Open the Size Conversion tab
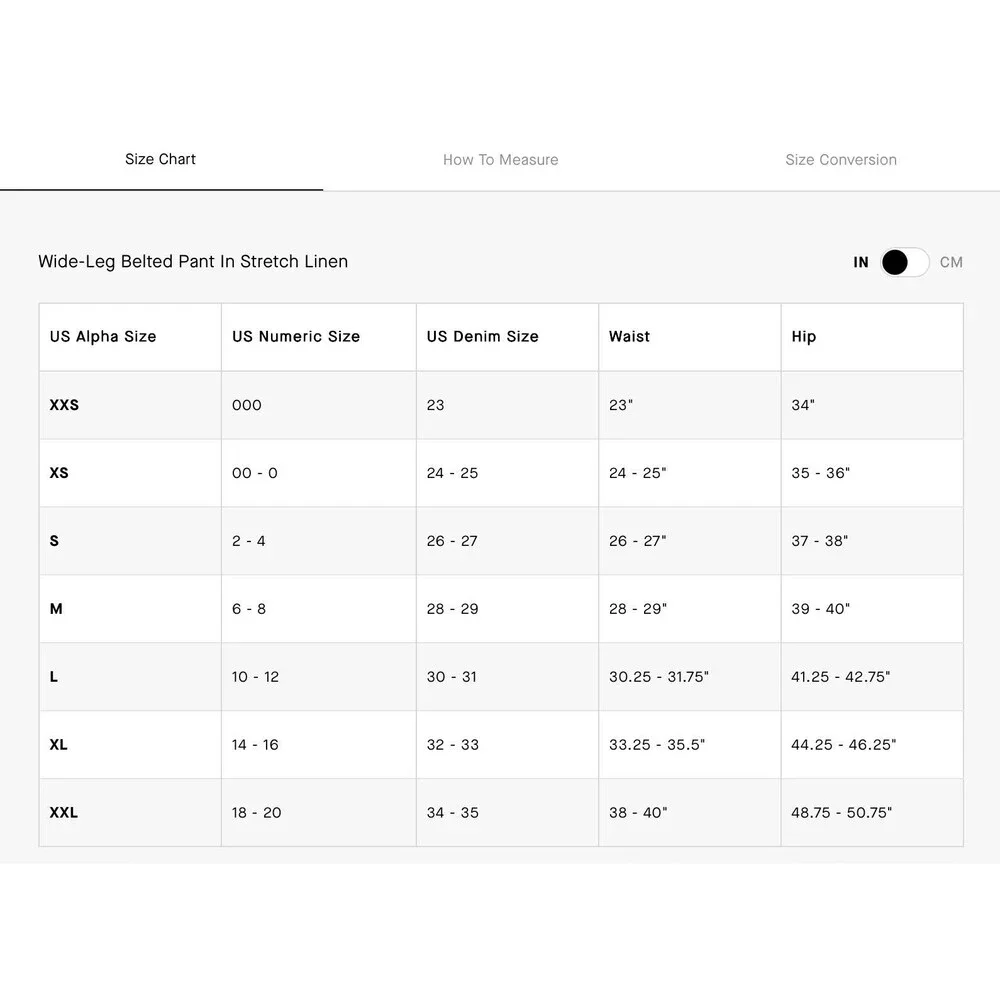The height and width of the screenshot is (1000, 1000). (x=841, y=159)
